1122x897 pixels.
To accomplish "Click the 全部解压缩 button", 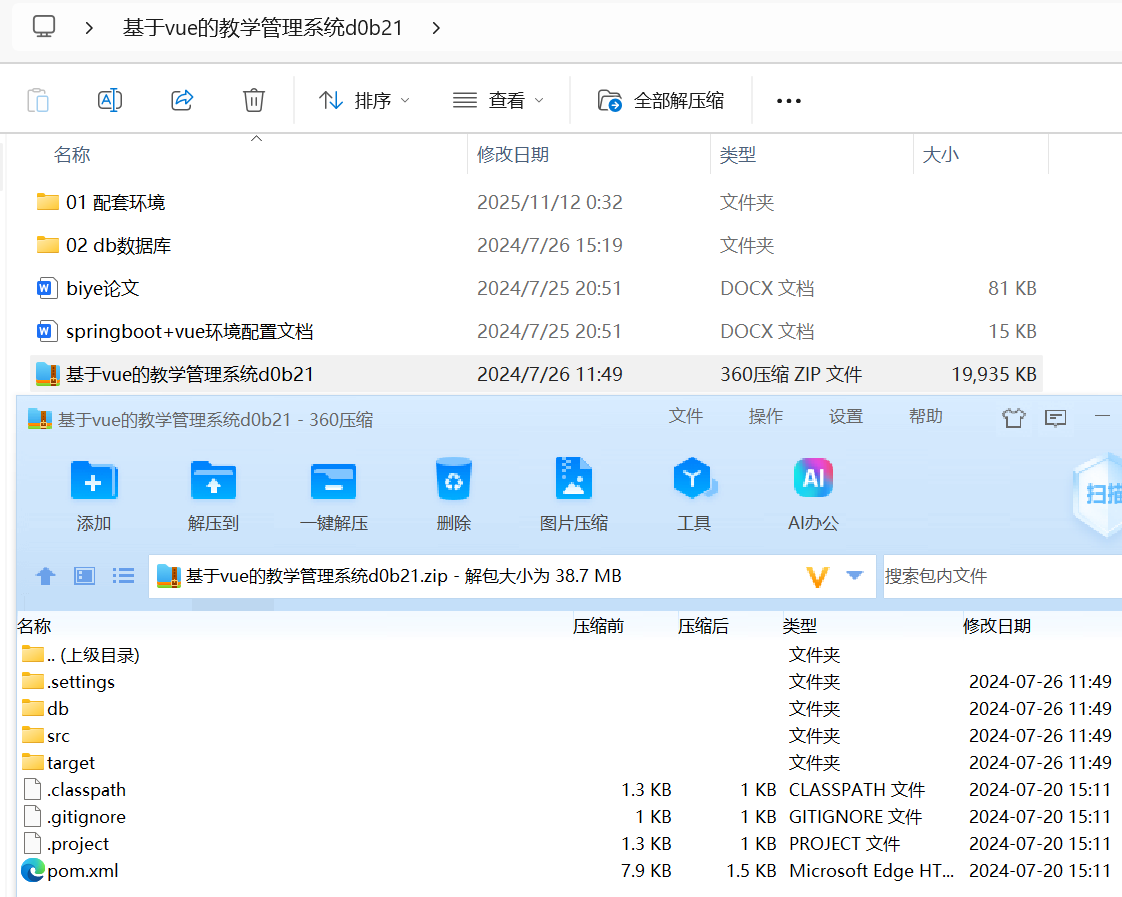I will [661, 100].
